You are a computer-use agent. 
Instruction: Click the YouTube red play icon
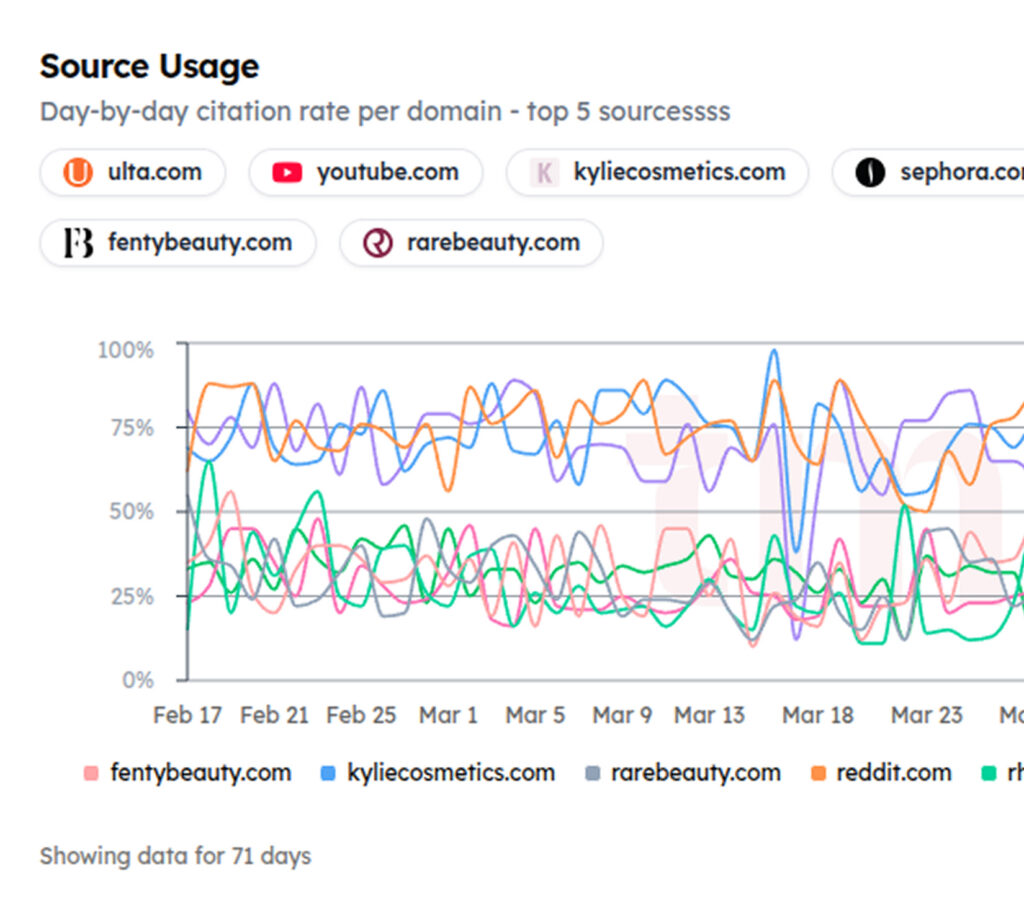(287, 172)
